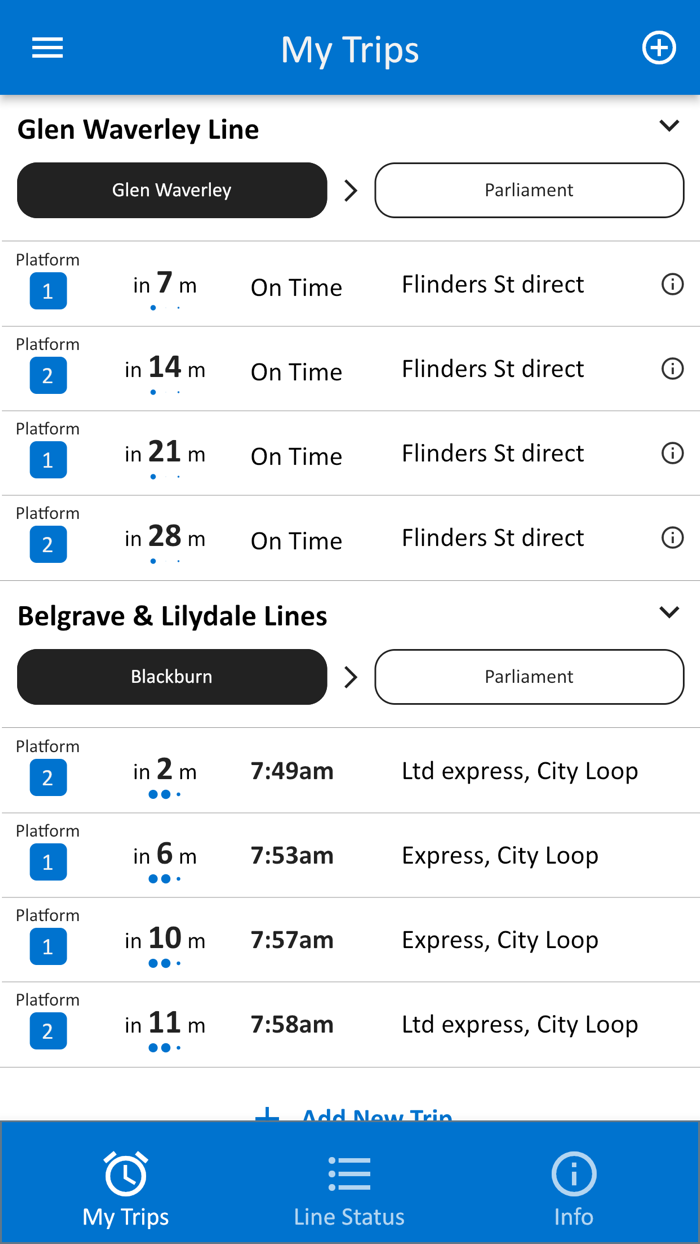
Task: Collapse the Glen Waverley Line section
Action: (x=669, y=125)
